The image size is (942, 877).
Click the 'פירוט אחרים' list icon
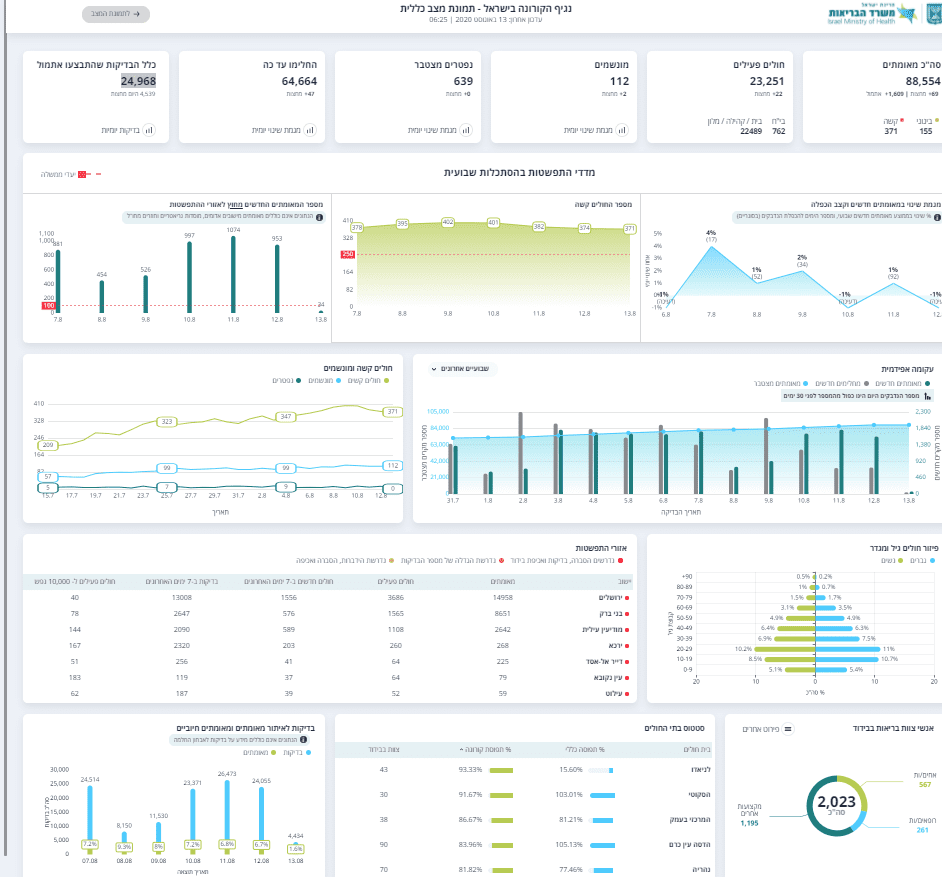pos(788,729)
